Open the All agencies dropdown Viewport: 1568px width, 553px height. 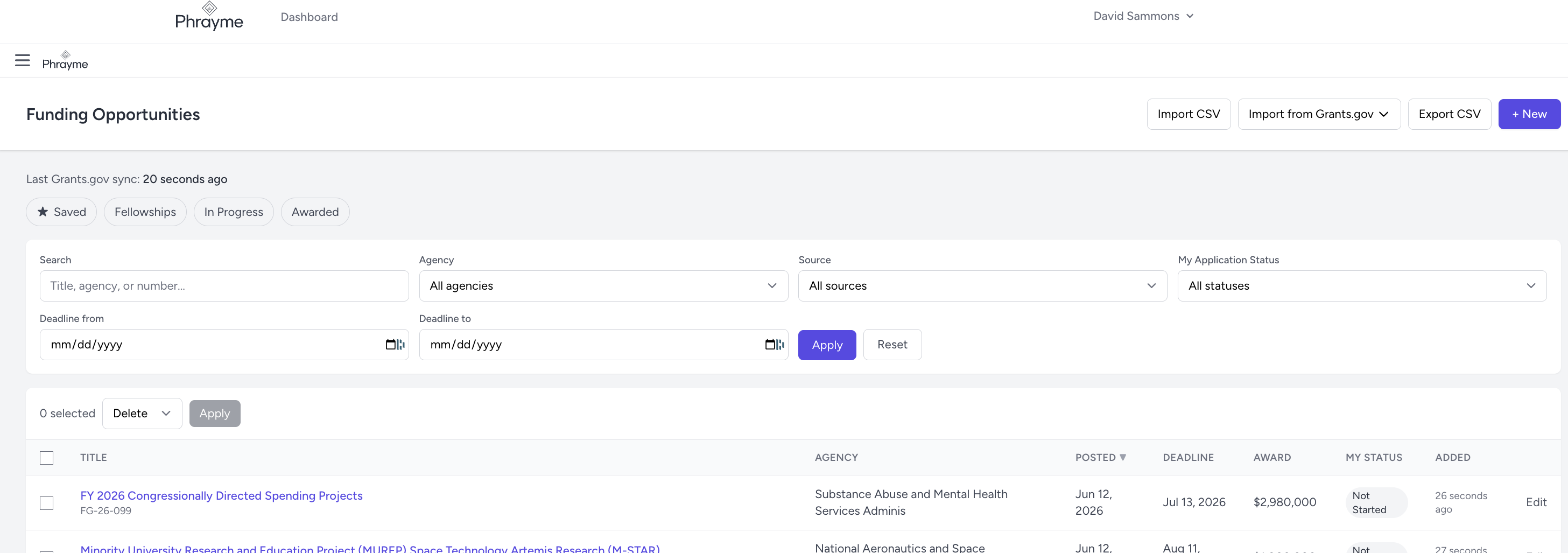tap(603, 285)
